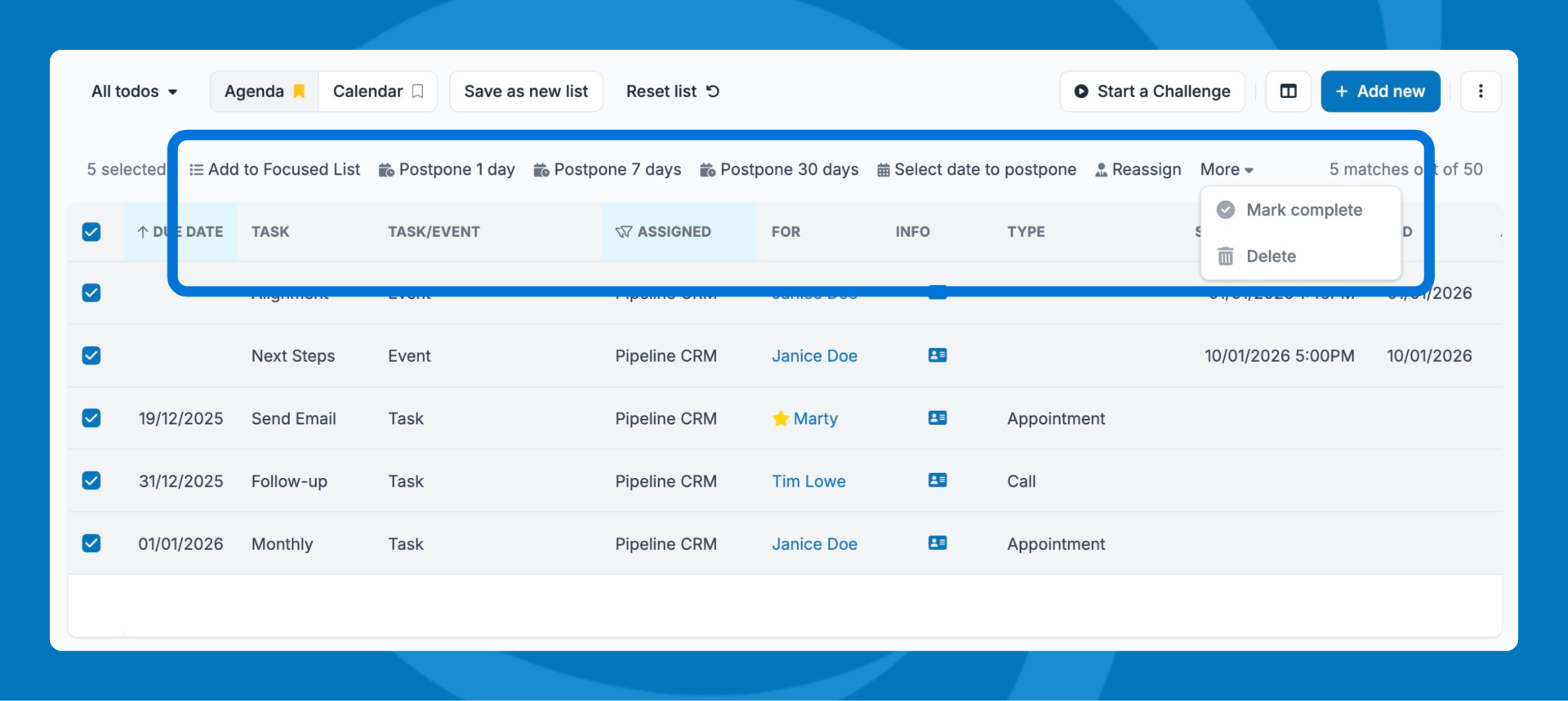Click the Reset list undo icon
The height and width of the screenshot is (701, 1568).
click(x=713, y=92)
